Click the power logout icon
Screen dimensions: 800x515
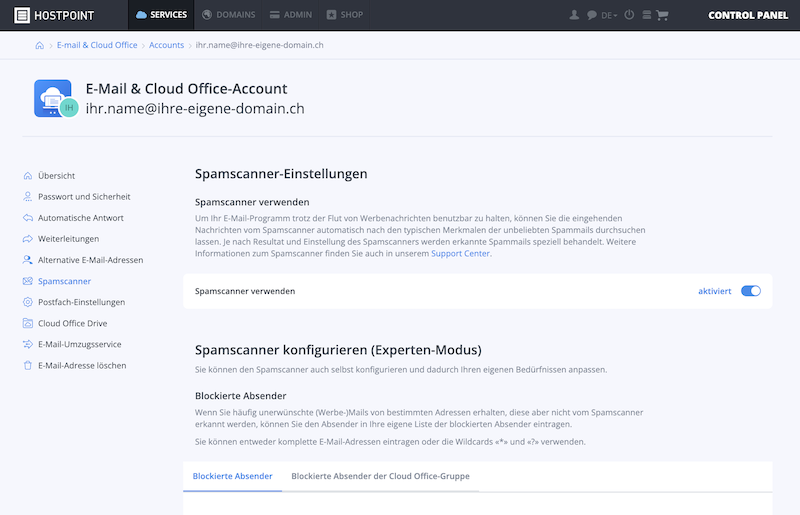point(629,15)
